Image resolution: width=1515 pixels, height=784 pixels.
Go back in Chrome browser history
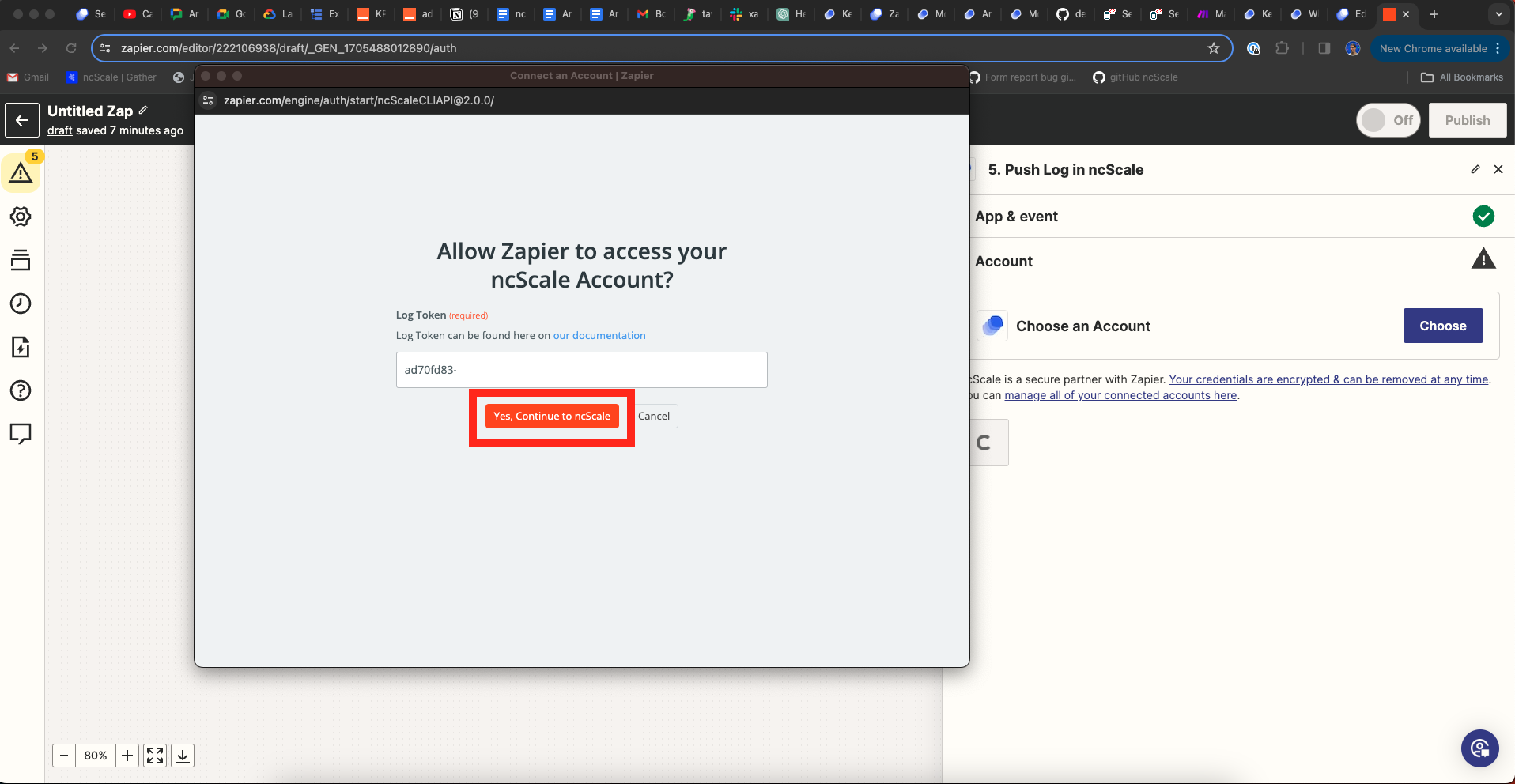pos(14,48)
